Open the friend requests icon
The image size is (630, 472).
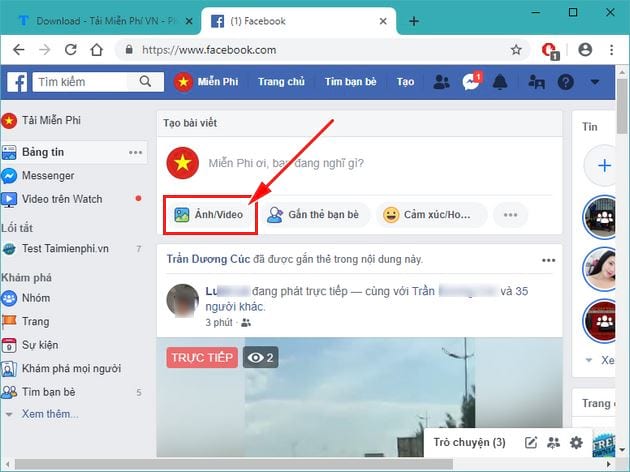click(x=441, y=82)
